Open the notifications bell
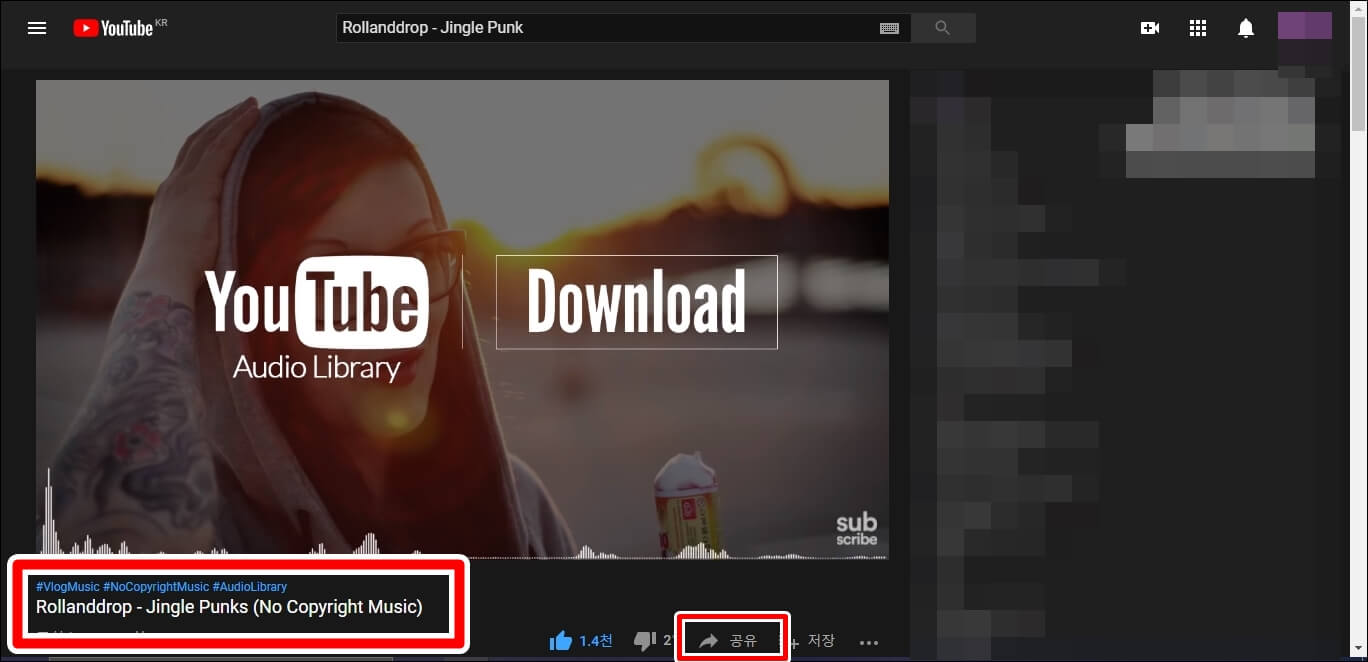 1246,28
